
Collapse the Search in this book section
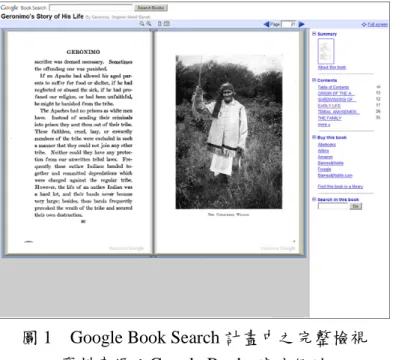point(314,199)
